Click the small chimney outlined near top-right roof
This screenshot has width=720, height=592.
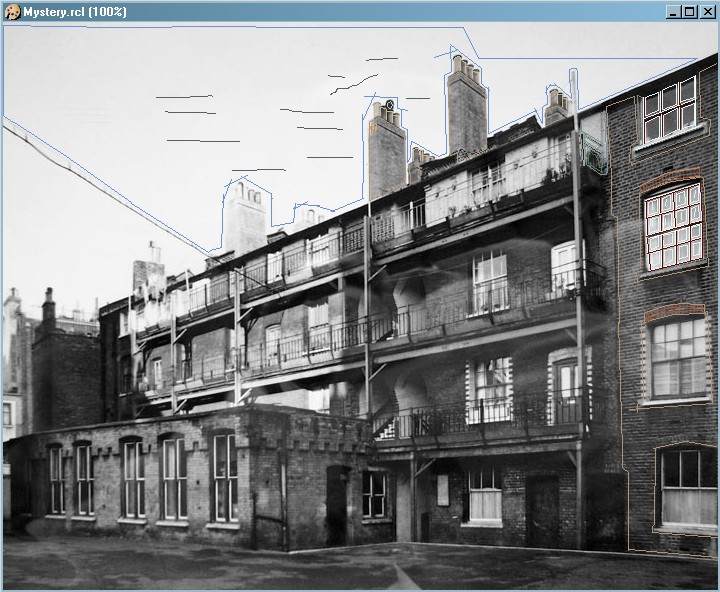point(557,106)
